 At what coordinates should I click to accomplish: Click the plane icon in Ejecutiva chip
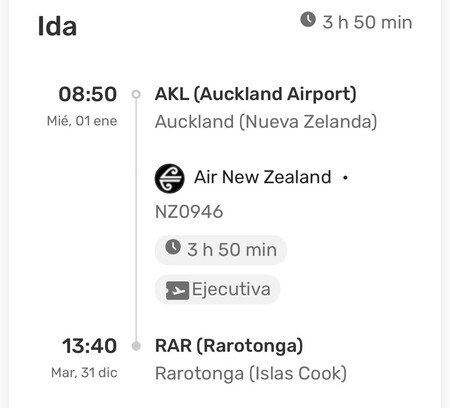pyautogui.click(x=177, y=290)
